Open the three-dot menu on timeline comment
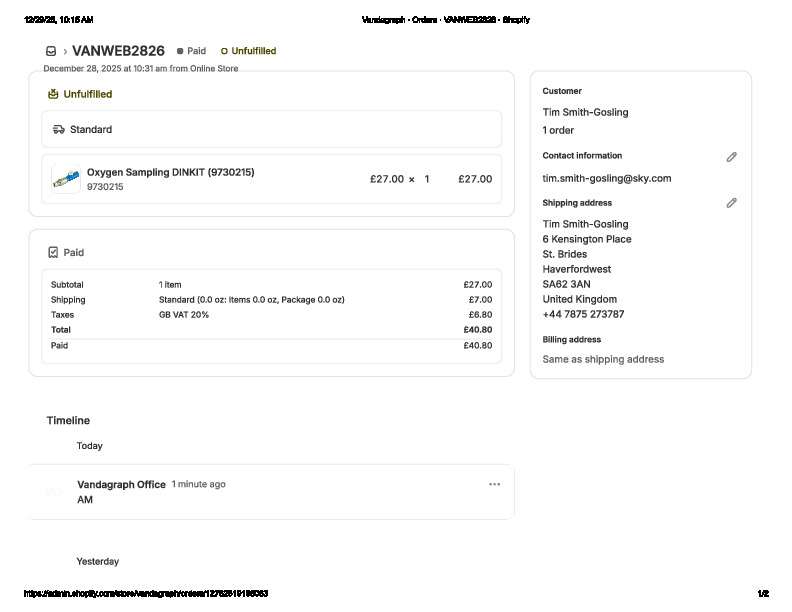The image size is (792, 612). click(494, 484)
